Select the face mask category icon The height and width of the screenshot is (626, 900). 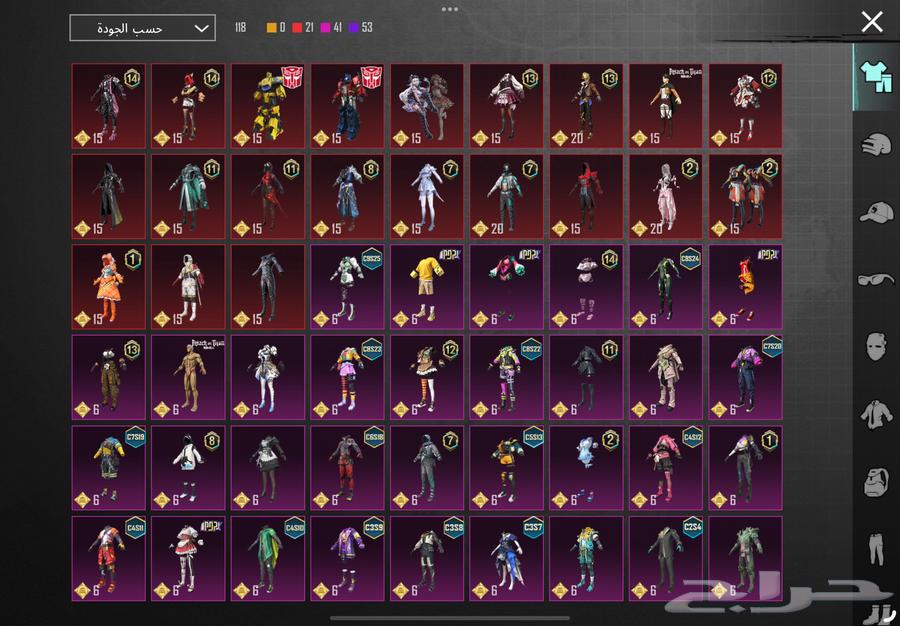click(875, 347)
